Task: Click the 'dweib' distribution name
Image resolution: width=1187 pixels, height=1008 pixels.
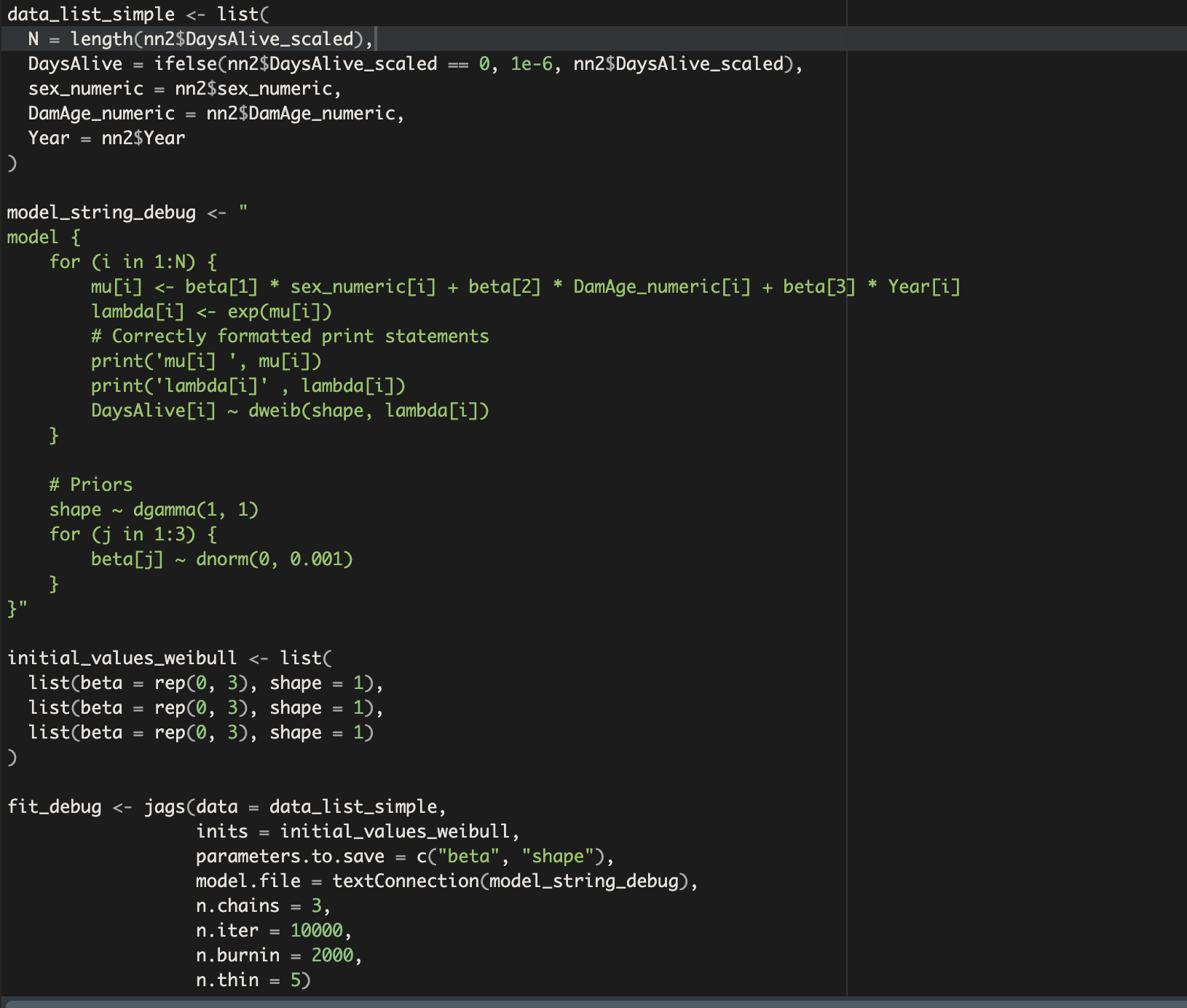Action: 275,410
